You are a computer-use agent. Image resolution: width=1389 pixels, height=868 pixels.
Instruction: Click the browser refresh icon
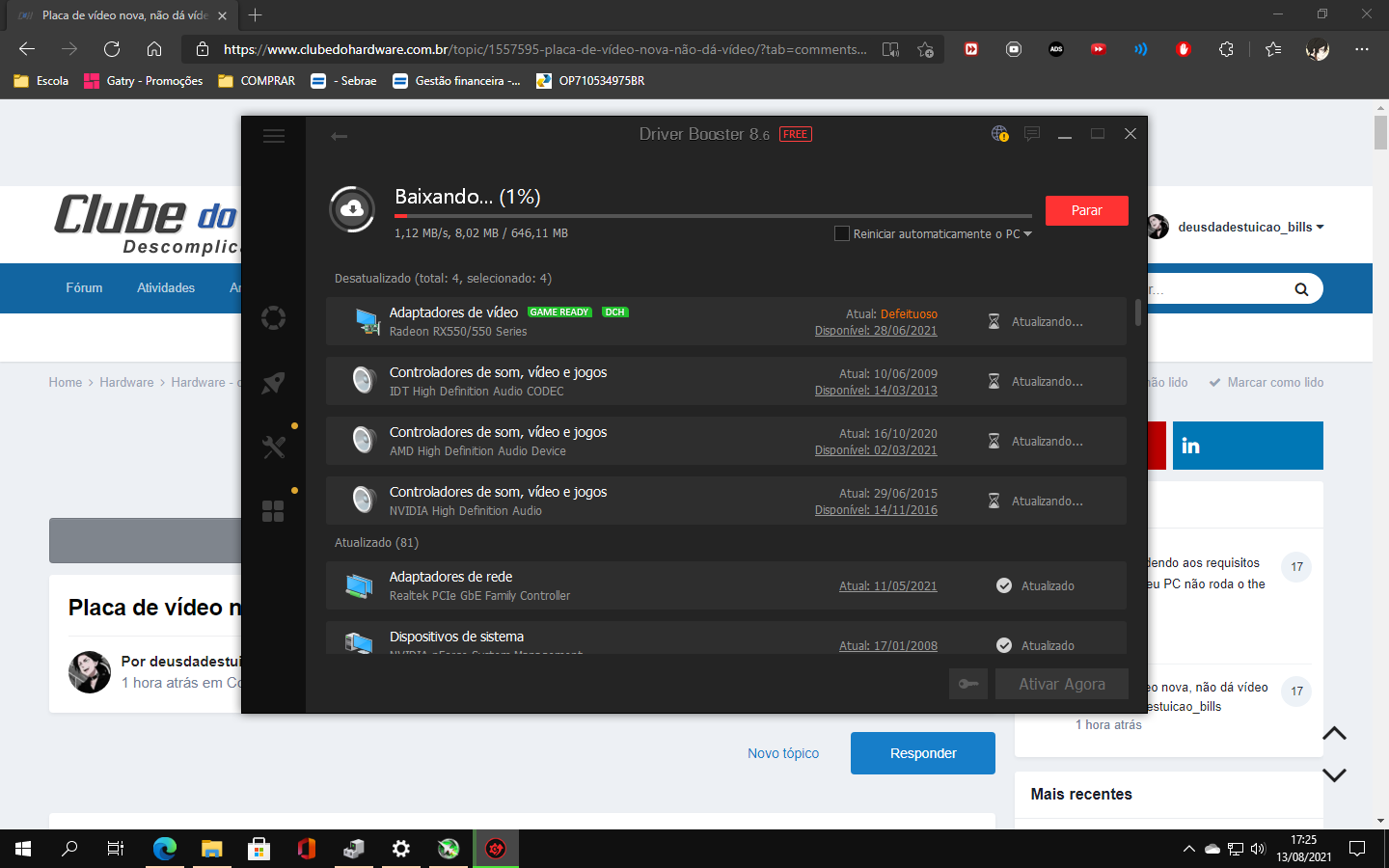click(x=112, y=49)
